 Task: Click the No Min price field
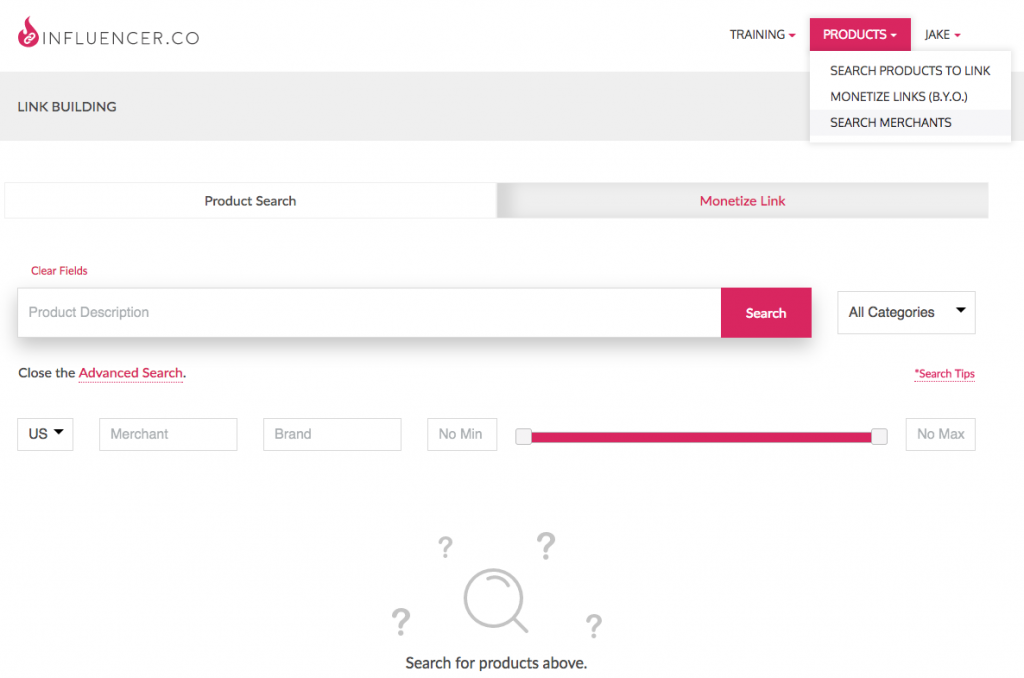coord(462,434)
